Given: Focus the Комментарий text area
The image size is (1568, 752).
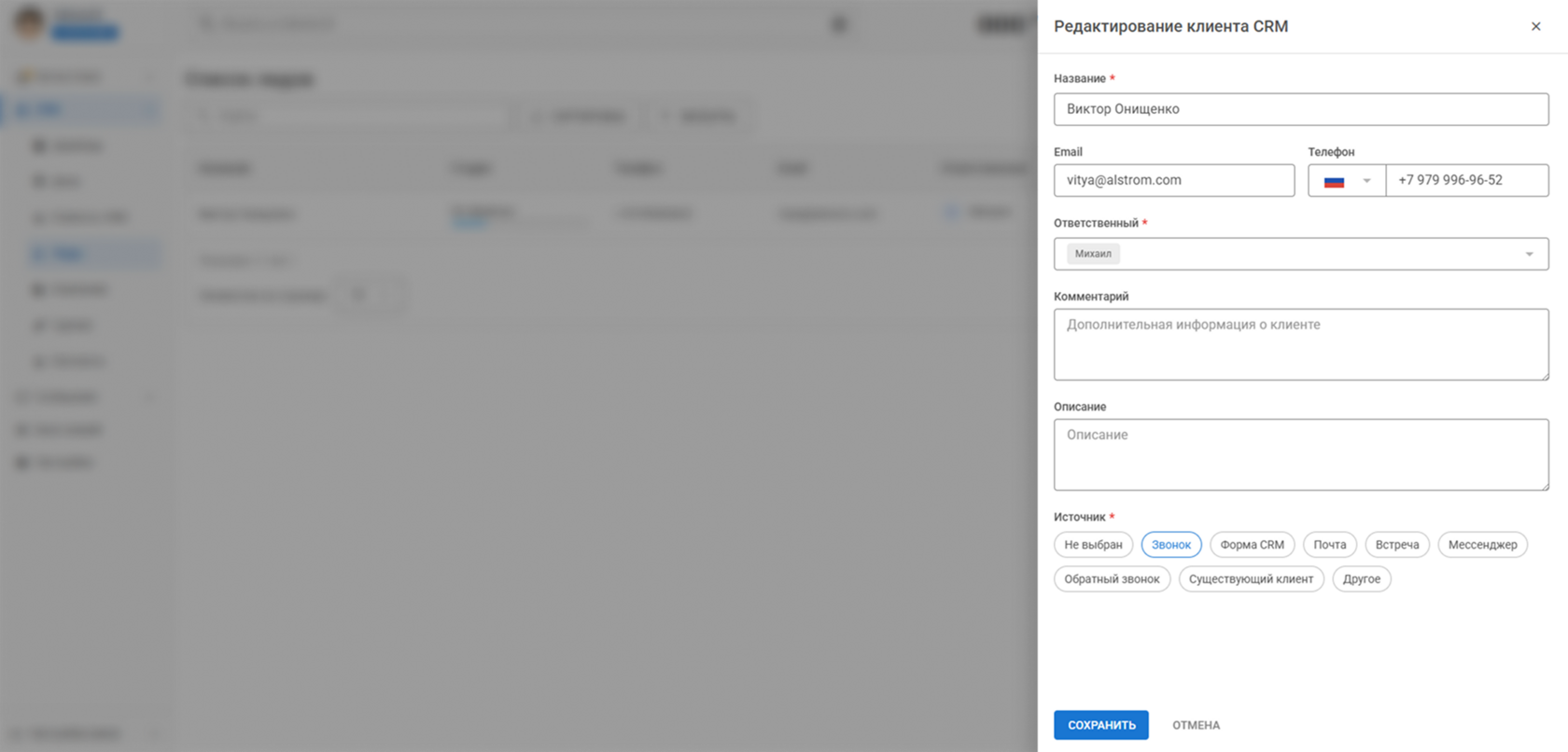Looking at the screenshot, I should tap(1301, 344).
